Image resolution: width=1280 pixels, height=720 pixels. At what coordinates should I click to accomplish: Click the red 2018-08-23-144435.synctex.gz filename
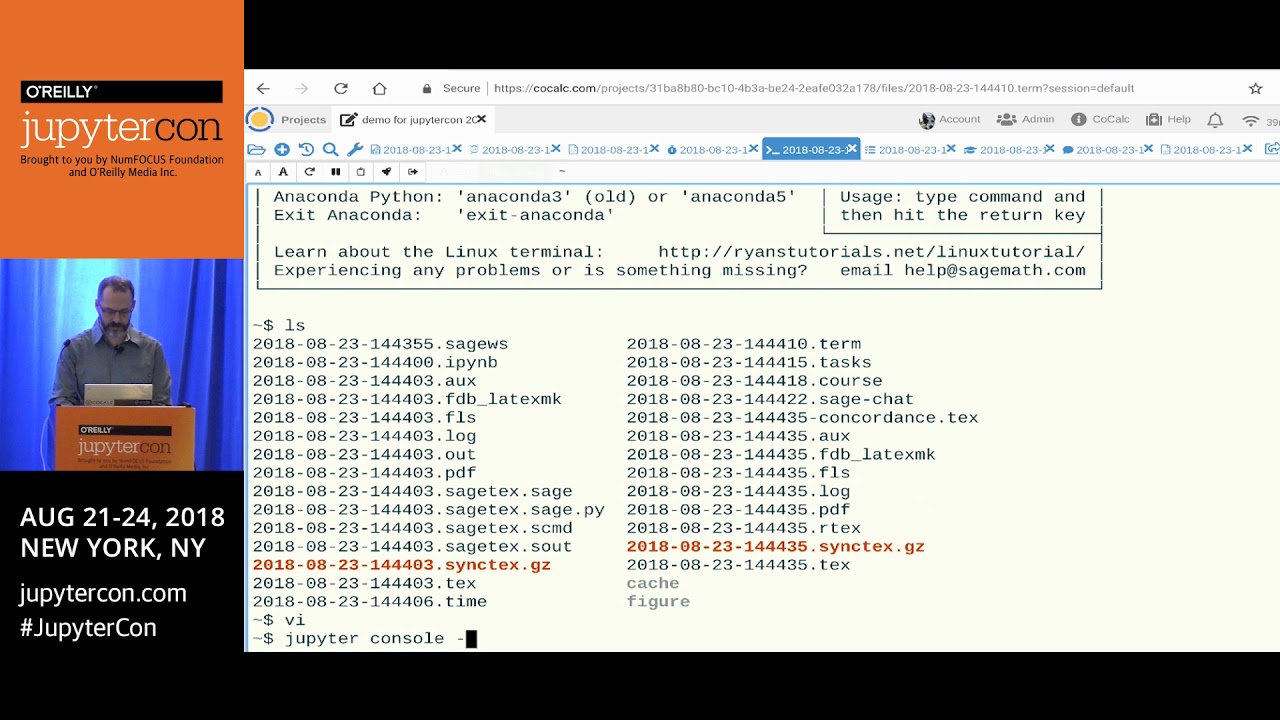(x=776, y=547)
